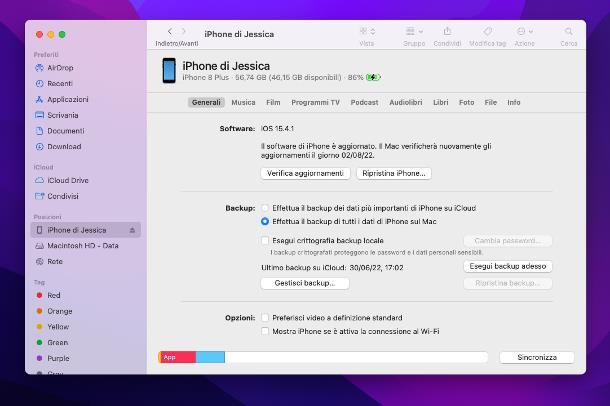Image resolution: width=610 pixels, height=406 pixels.
Task: Click the Condividi share icon
Action: tap(447, 31)
